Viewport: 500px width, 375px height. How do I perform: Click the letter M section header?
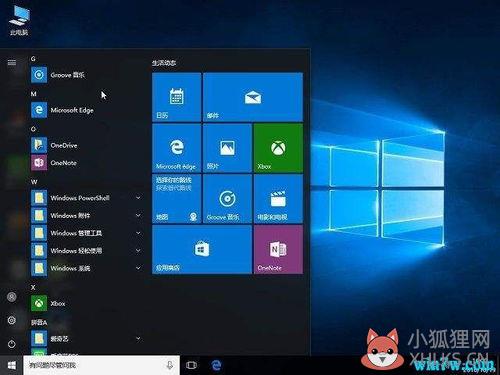coord(33,94)
